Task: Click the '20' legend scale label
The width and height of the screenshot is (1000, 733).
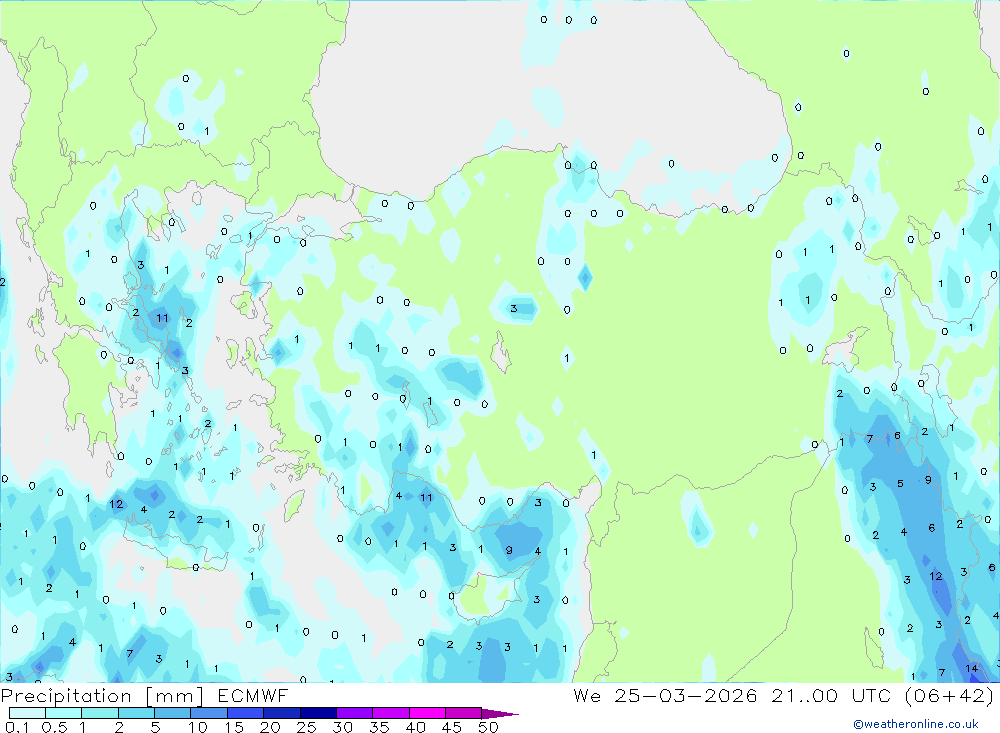Action: (270, 727)
